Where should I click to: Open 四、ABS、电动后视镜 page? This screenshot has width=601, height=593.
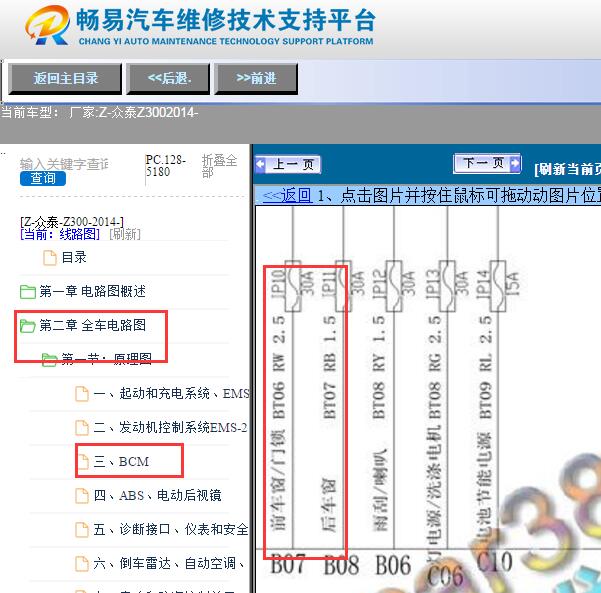pos(158,495)
